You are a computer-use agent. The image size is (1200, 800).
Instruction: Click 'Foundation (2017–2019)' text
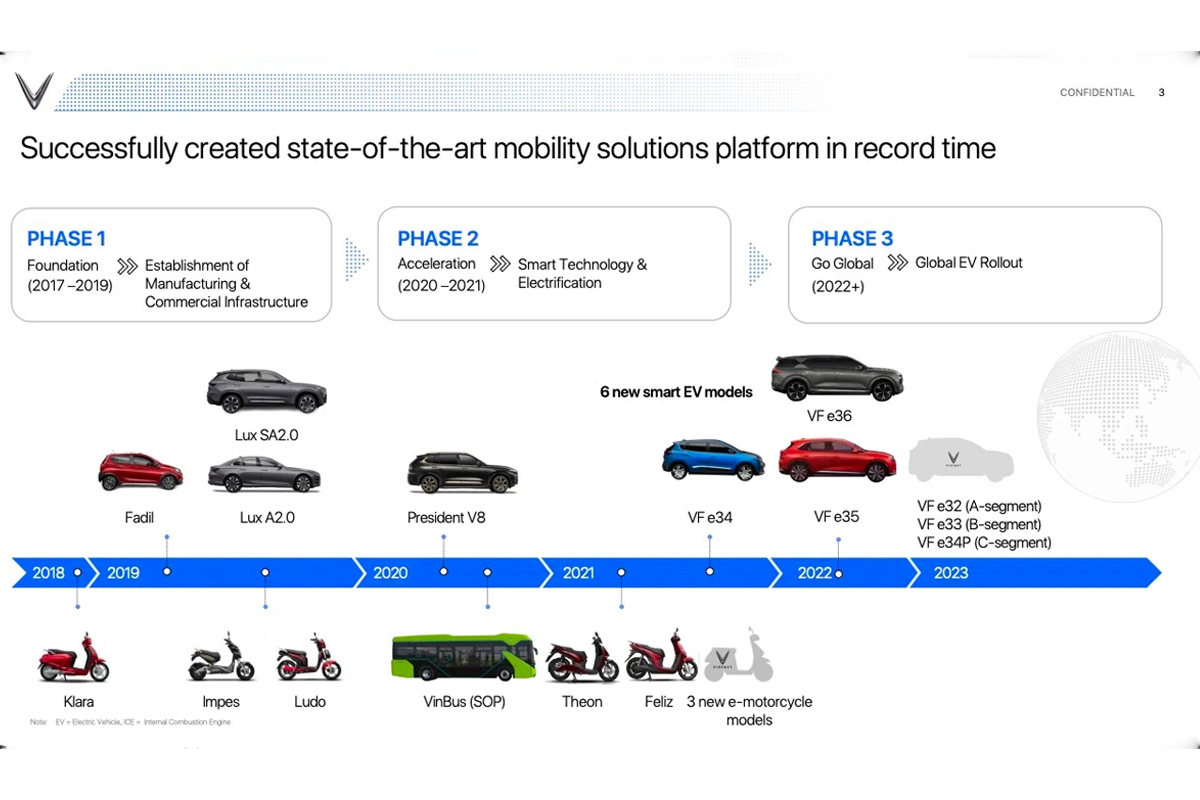click(69, 275)
